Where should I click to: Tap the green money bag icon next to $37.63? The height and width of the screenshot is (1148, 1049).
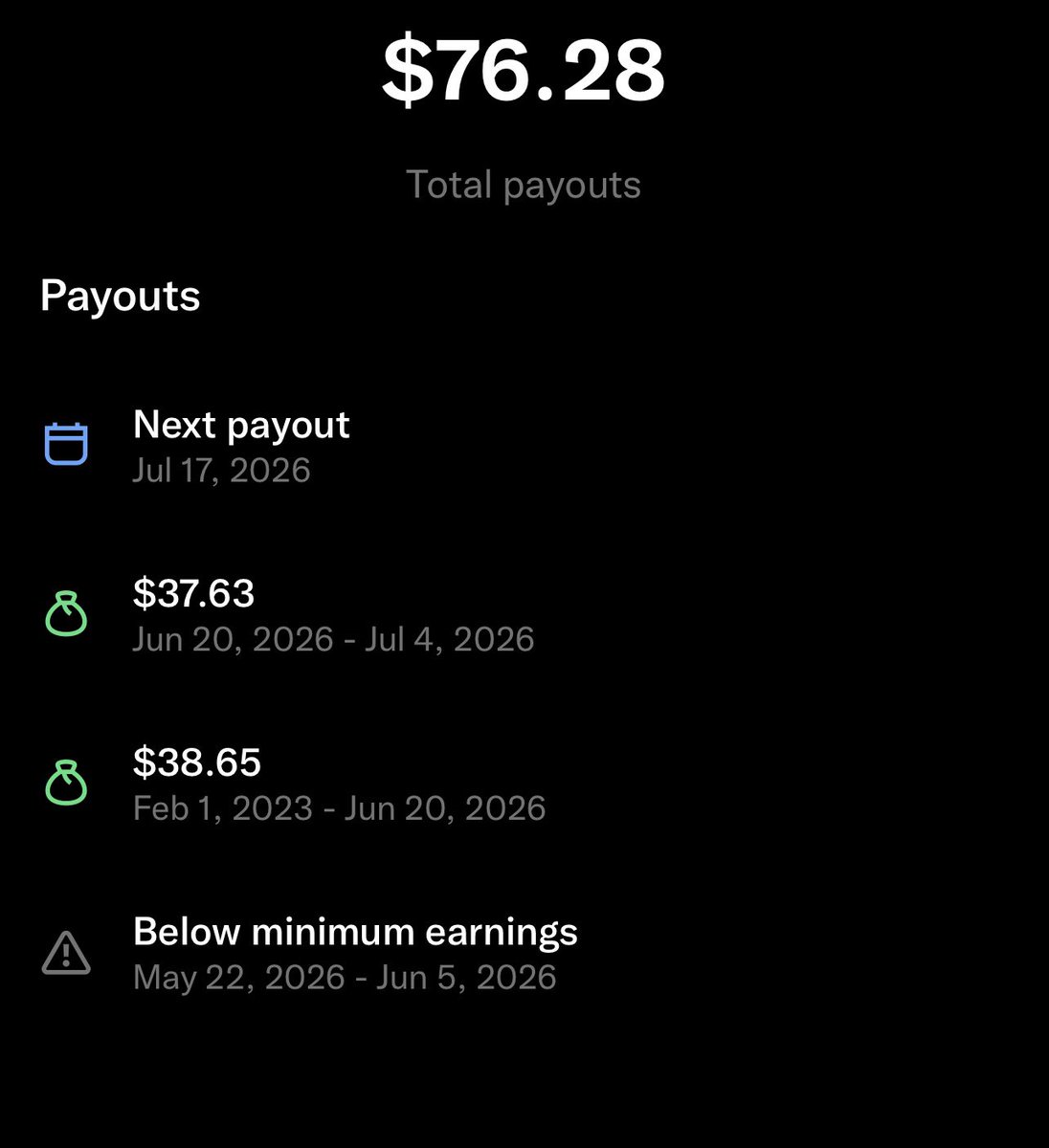pos(66,614)
